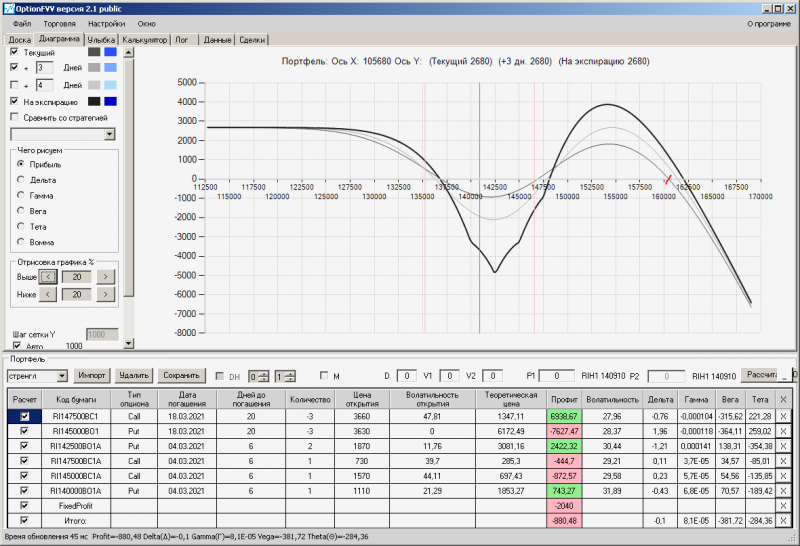Enable the M checkbox
The image size is (800, 546).
click(323, 376)
